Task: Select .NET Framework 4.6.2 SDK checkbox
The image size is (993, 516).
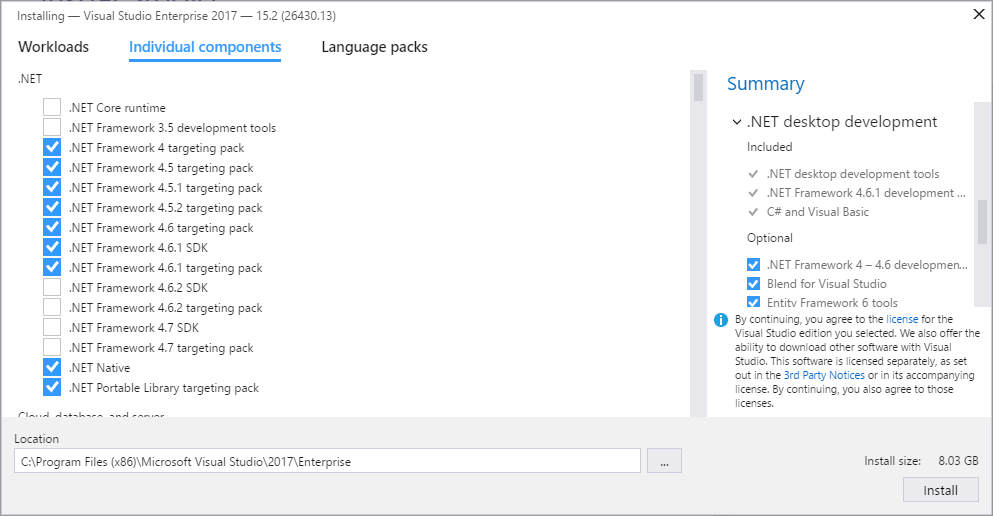Action: [52, 287]
